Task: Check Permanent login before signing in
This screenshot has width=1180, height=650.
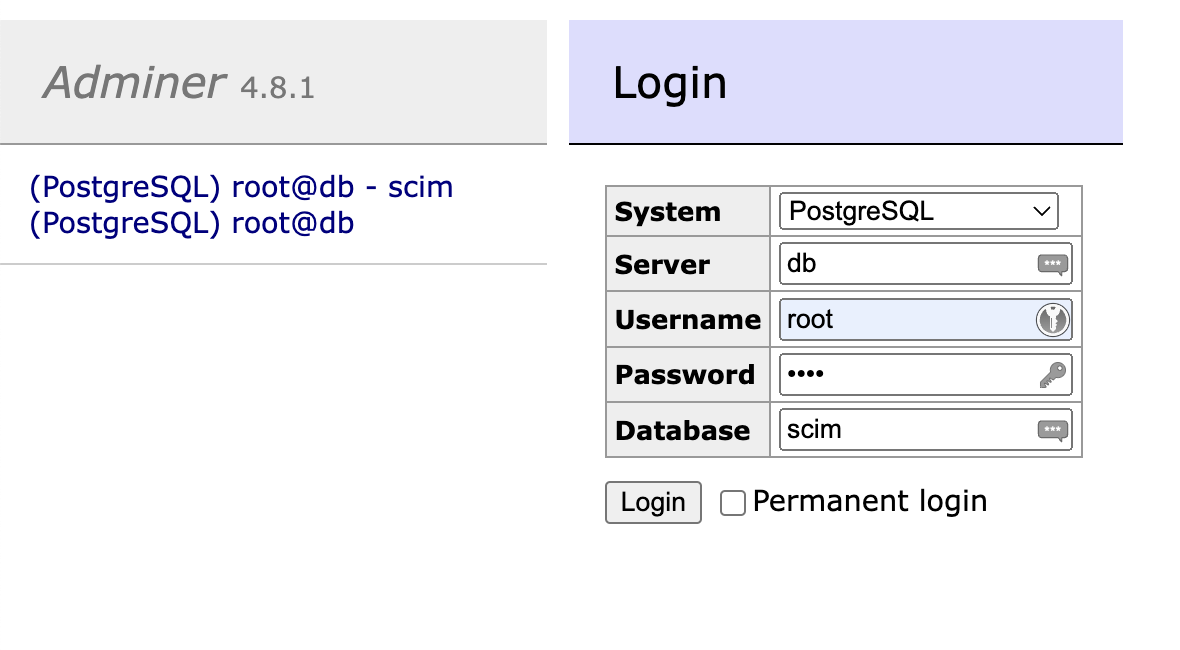Action: tap(733, 502)
